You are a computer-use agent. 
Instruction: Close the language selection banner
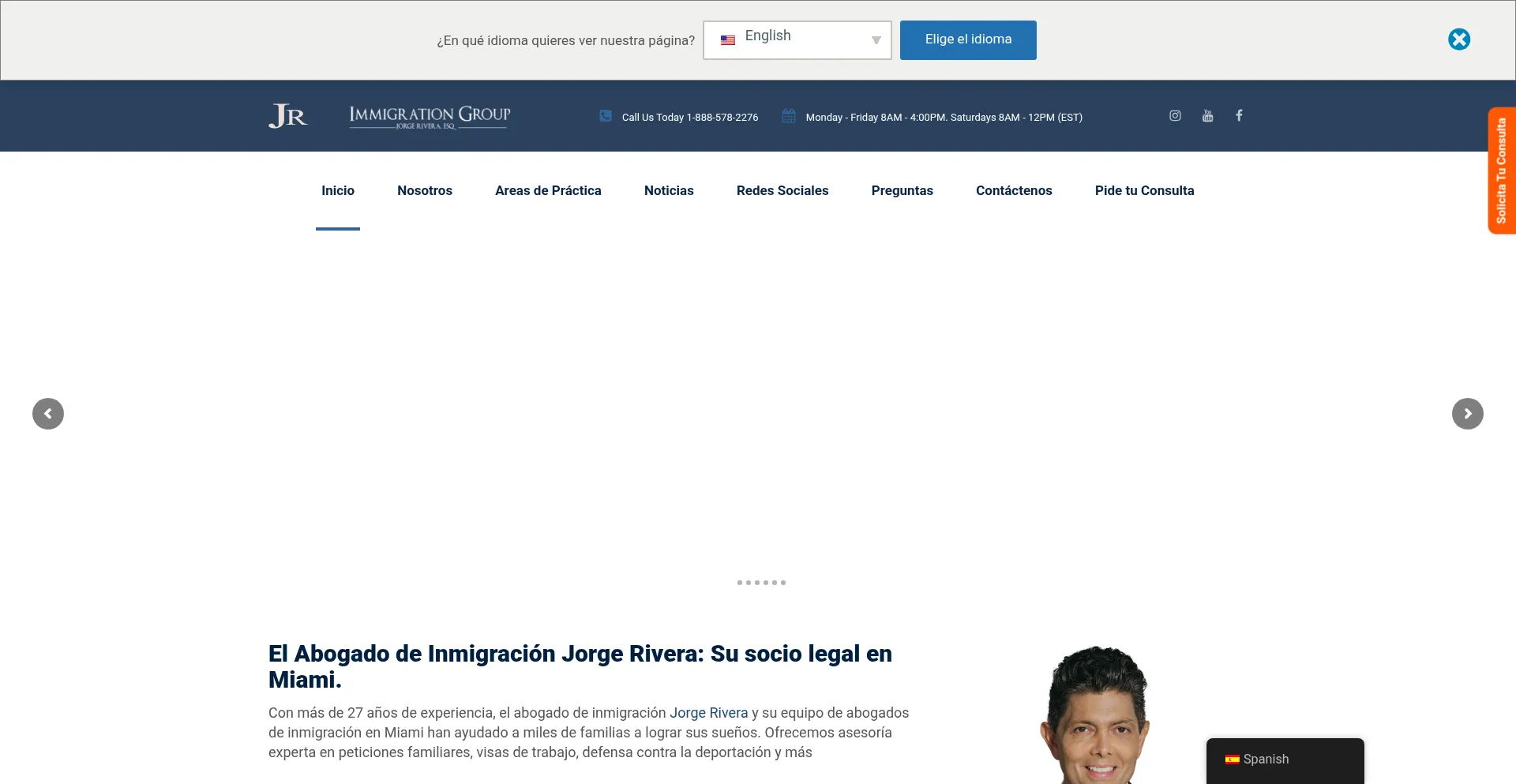coord(1459,39)
